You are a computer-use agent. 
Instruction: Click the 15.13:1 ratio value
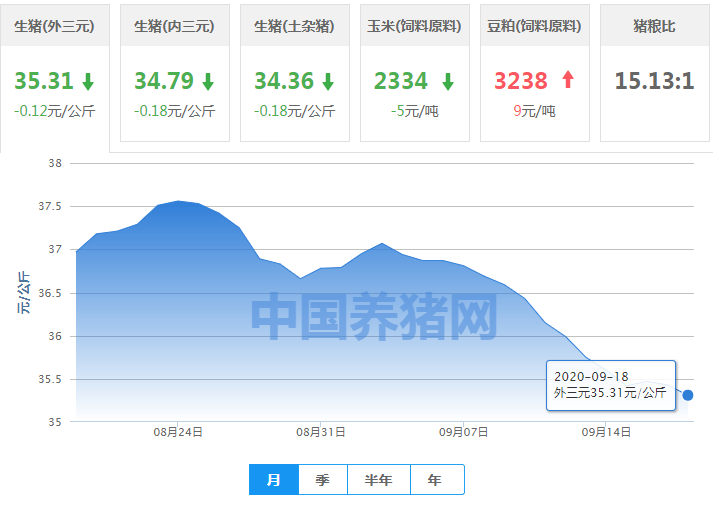coord(655,81)
